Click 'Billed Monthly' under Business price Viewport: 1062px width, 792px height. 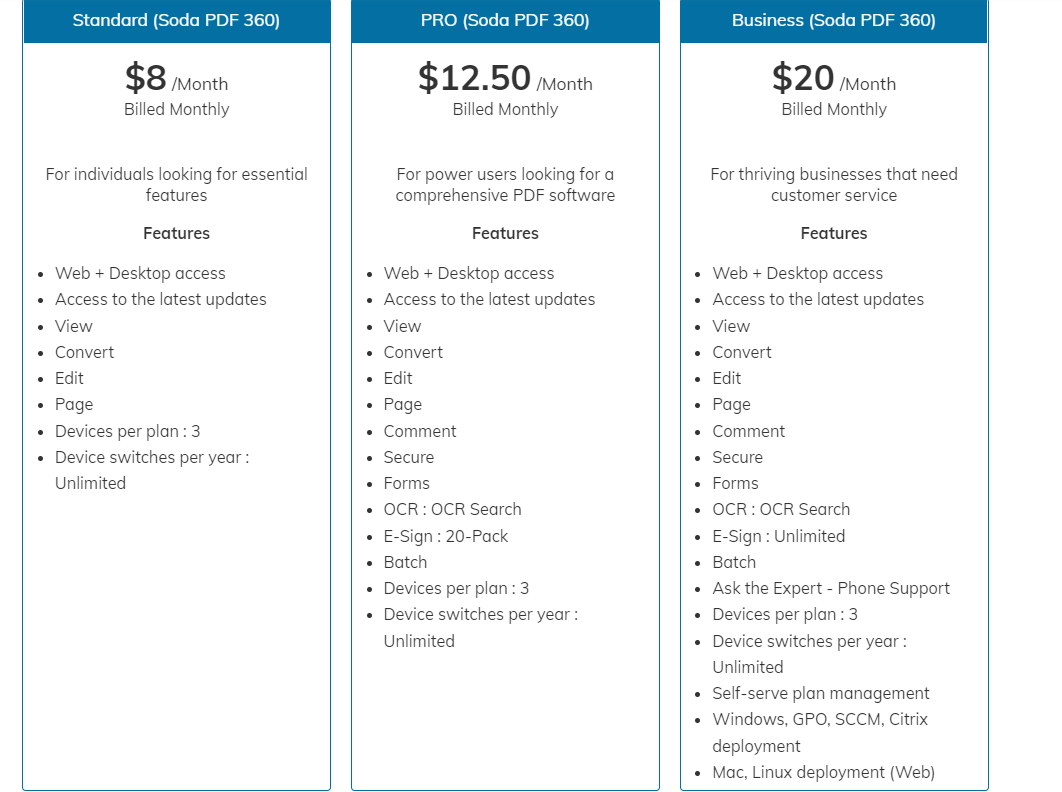pyautogui.click(x=834, y=109)
